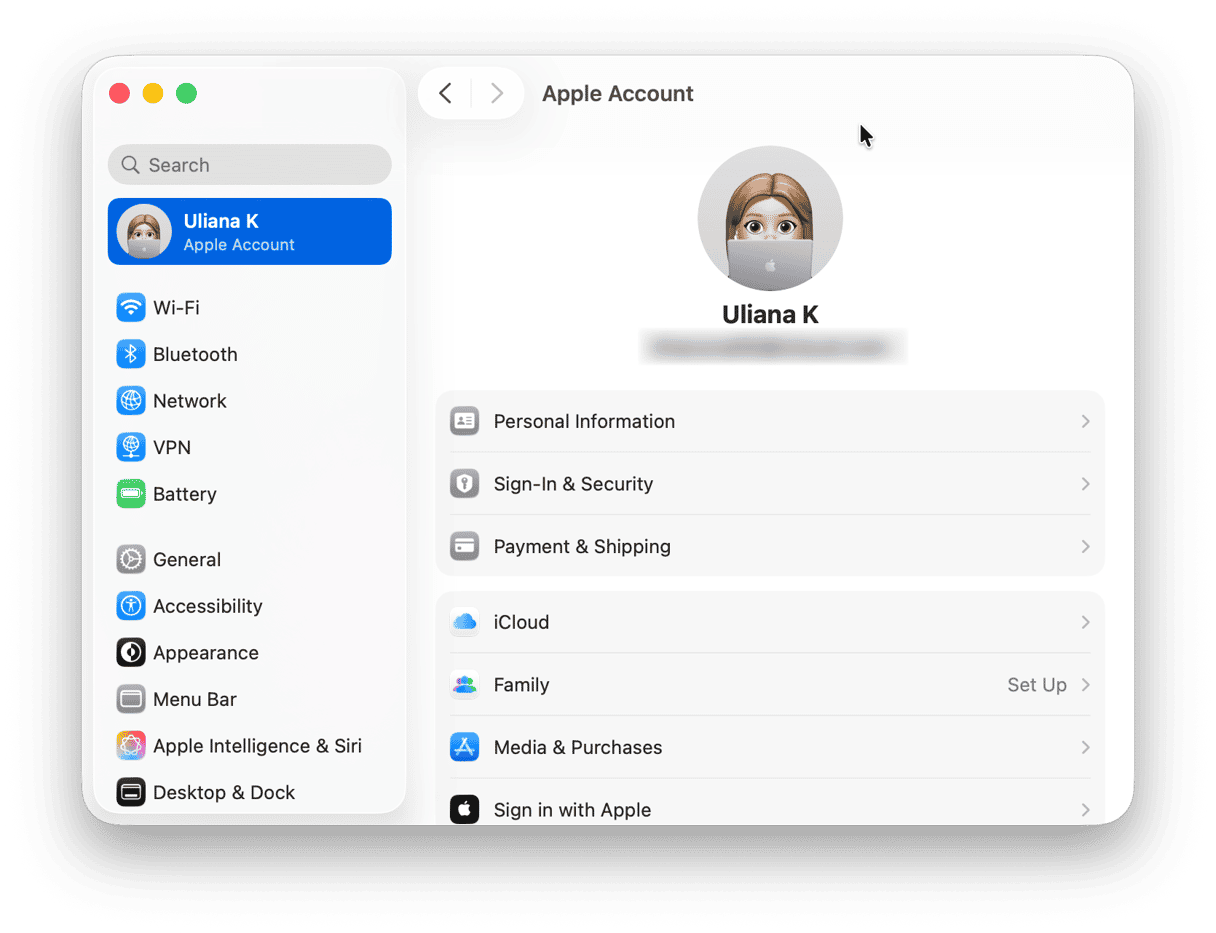Click the Battery icon in sidebar
Viewport: 1216px width, 933px height.
coord(131,494)
